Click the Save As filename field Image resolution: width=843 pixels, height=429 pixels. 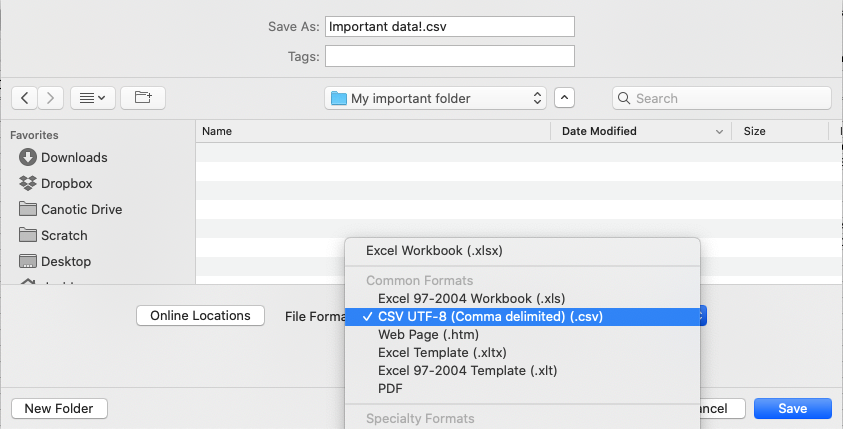pyautogui.click(x=449, y=26)
